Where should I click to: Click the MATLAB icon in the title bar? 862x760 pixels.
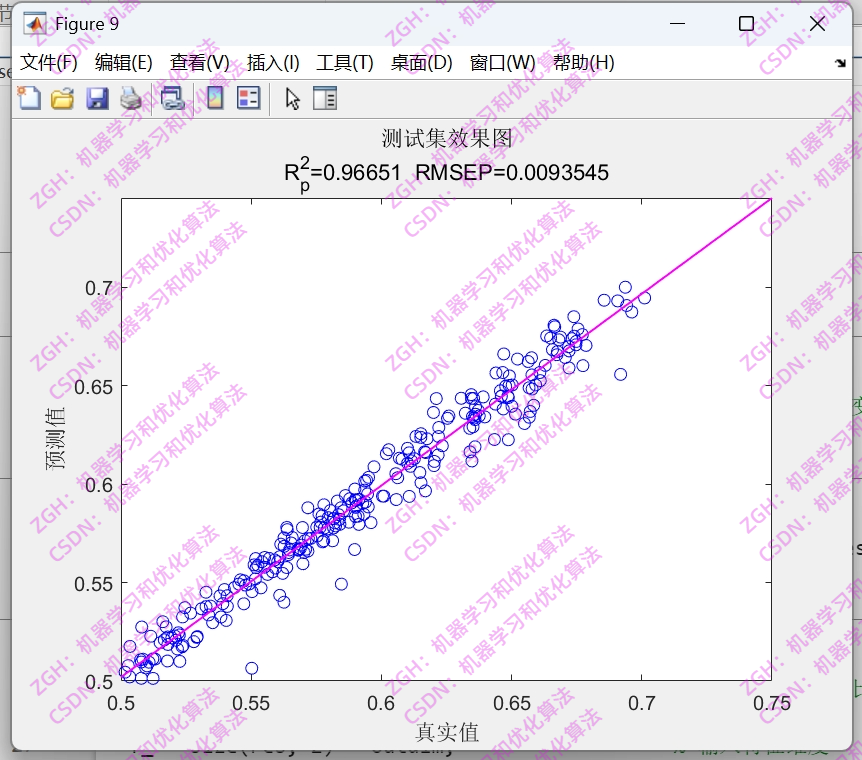[x=36, y=23]
